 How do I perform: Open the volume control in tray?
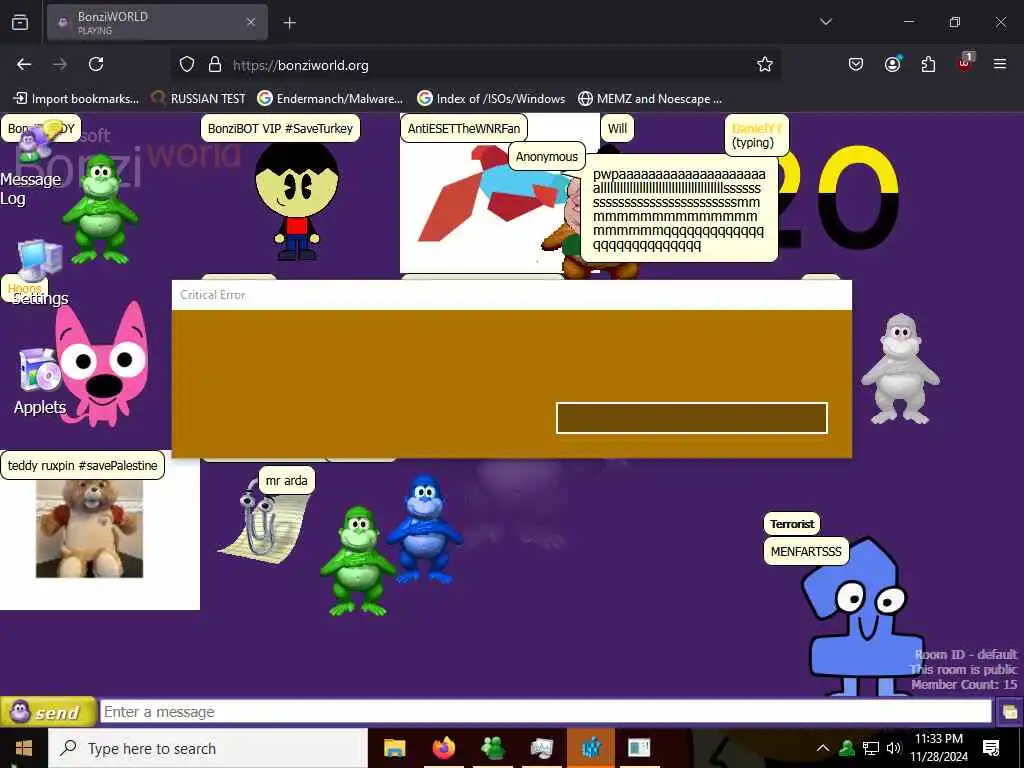coord(893,748)
